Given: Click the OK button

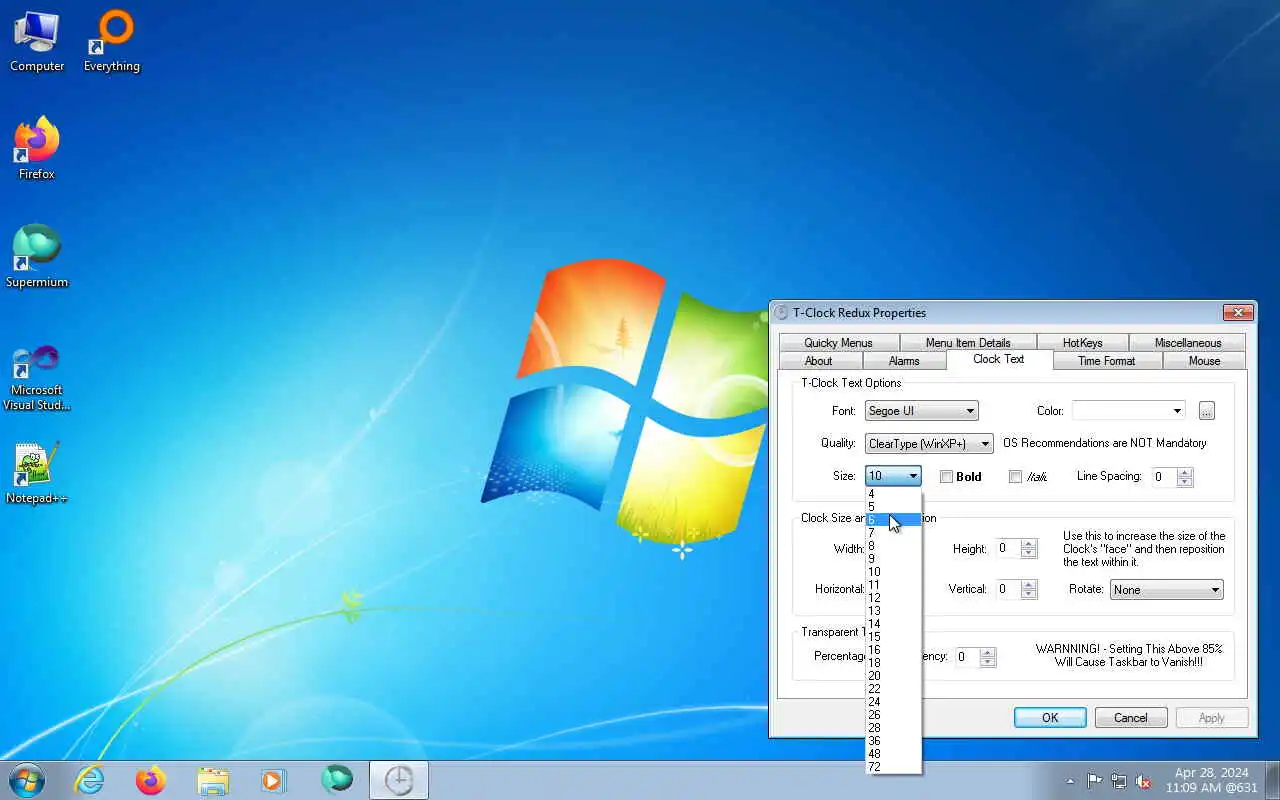Looking at the screenshot, I should pos(1050,718).
